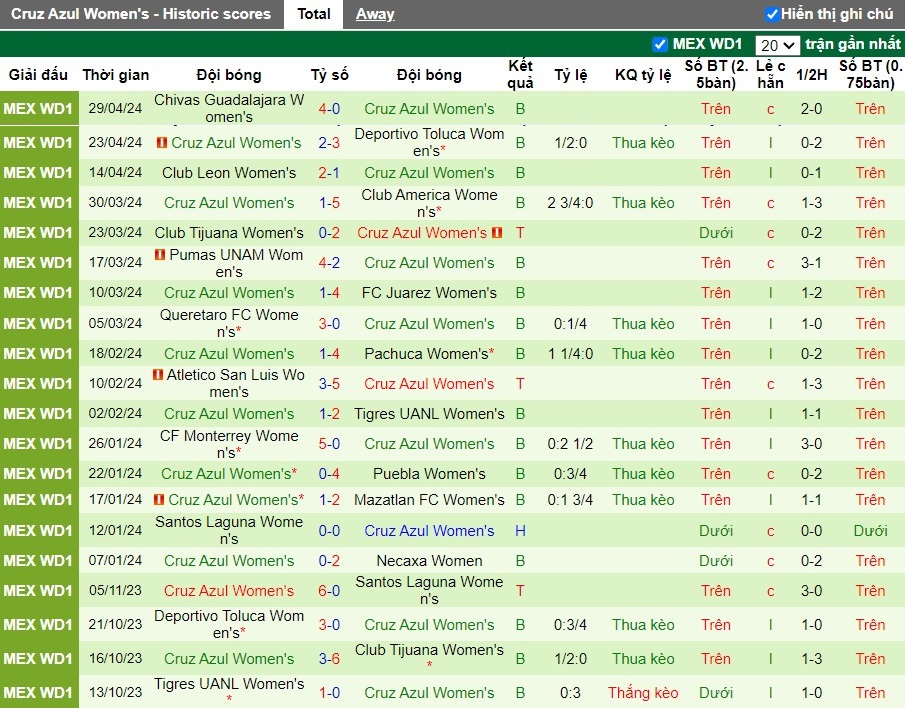Click Thắng kèo in the 13/10/23 row
The height and width of the screenshot is (709, 905).
click(x=643, y=692)
